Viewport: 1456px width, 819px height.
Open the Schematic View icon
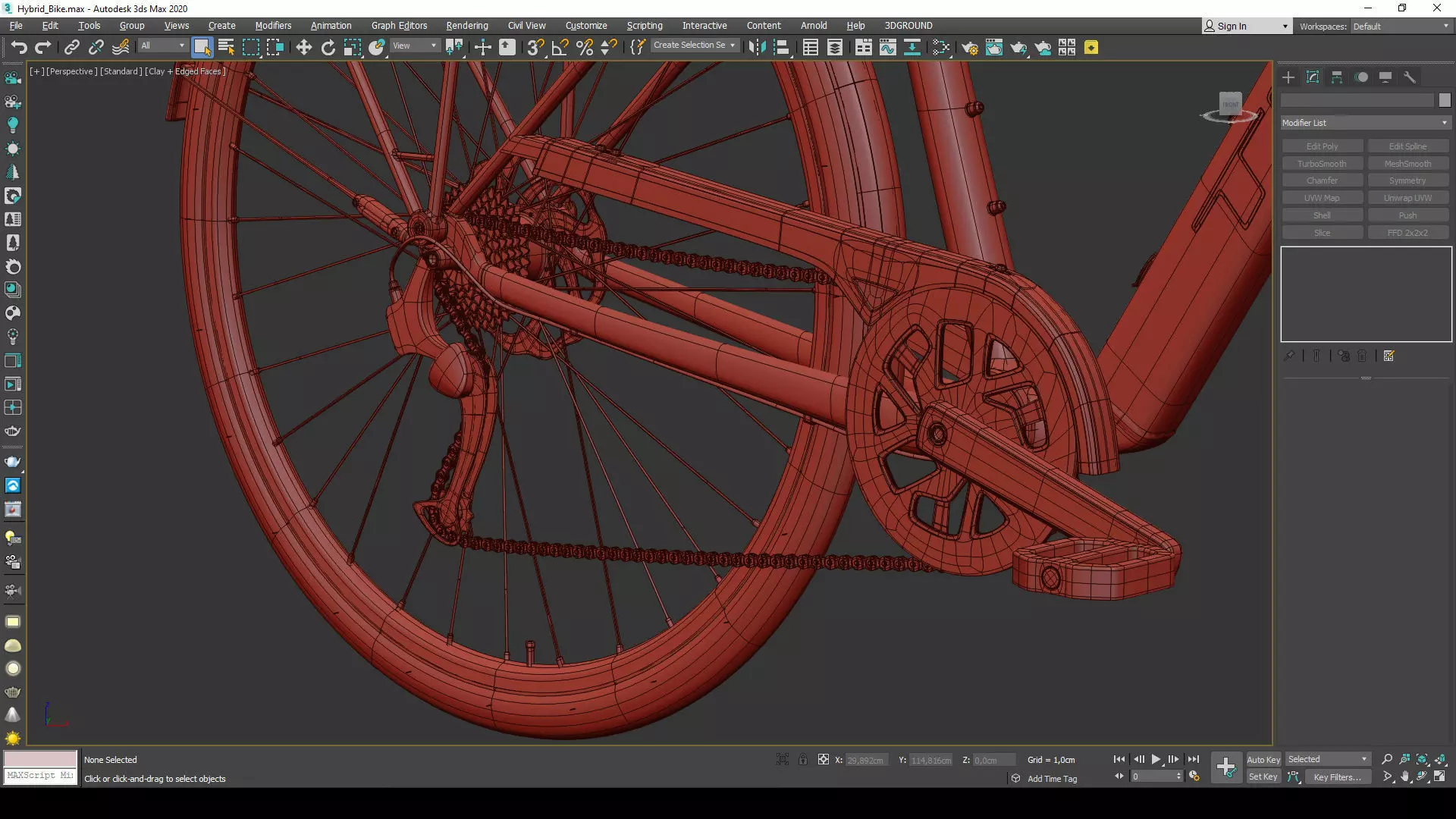pyautogui.click(x=912, y=48)
